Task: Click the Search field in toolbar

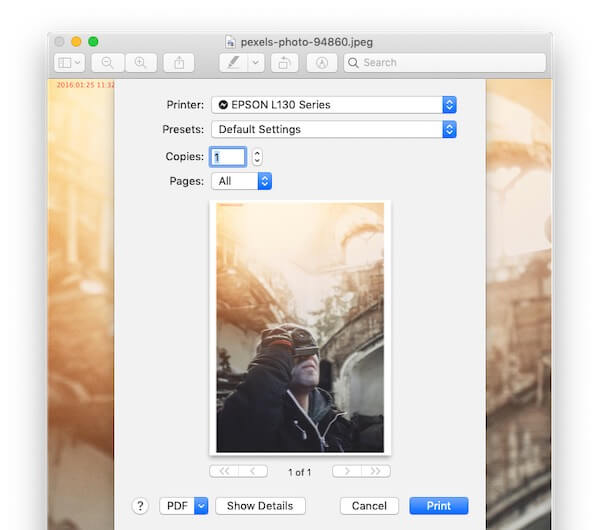Action: [x=445, y=63]
